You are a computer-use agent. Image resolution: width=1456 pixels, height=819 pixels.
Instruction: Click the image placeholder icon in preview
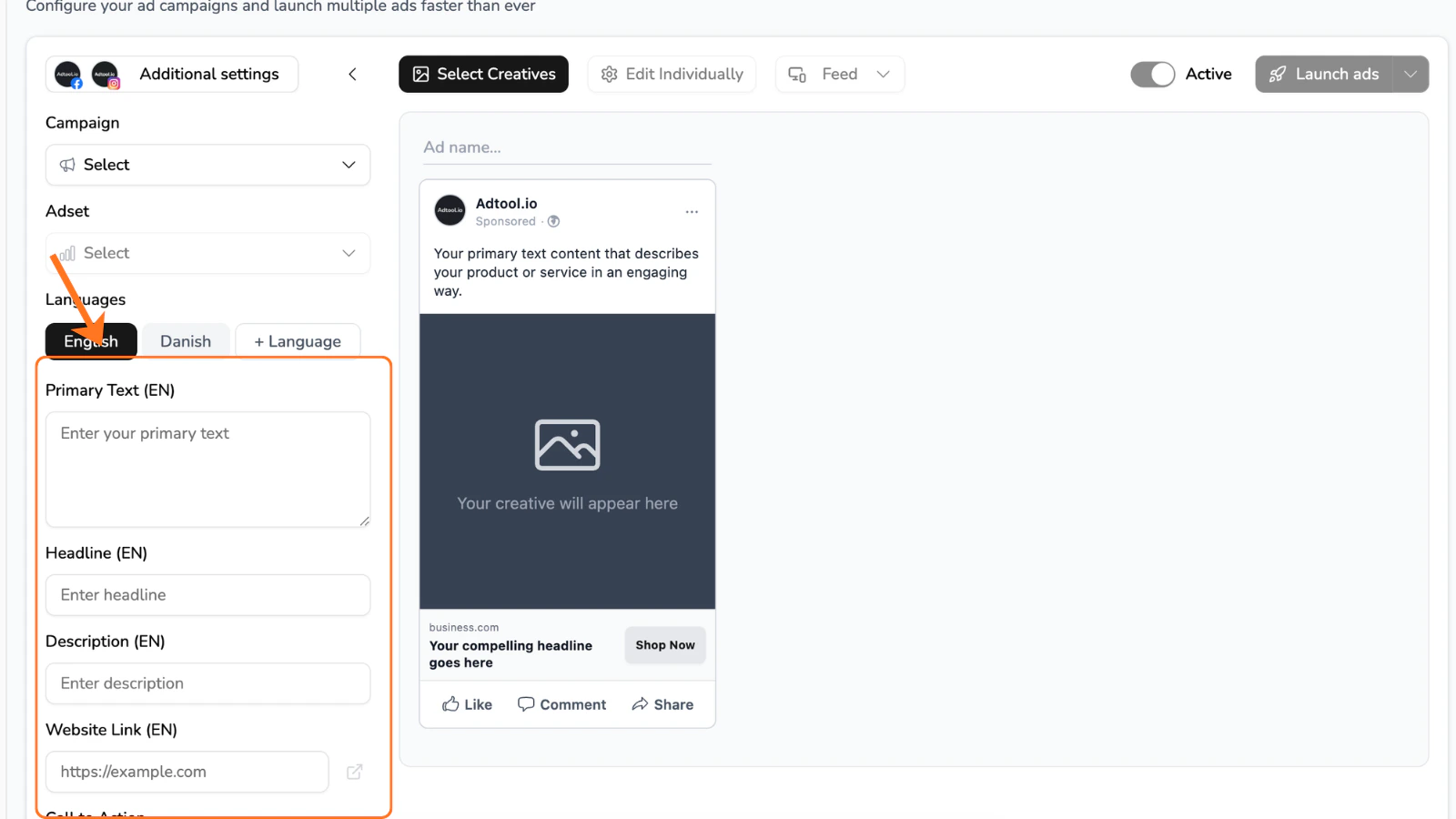click(567, 445)
